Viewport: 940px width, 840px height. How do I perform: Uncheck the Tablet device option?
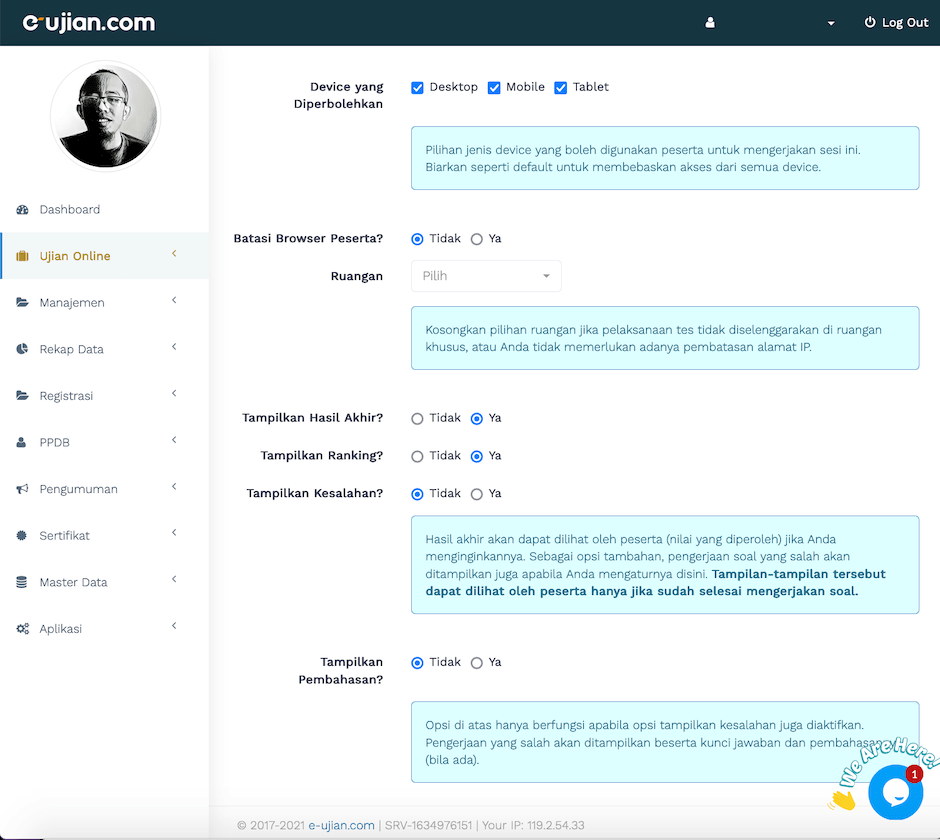560,87
